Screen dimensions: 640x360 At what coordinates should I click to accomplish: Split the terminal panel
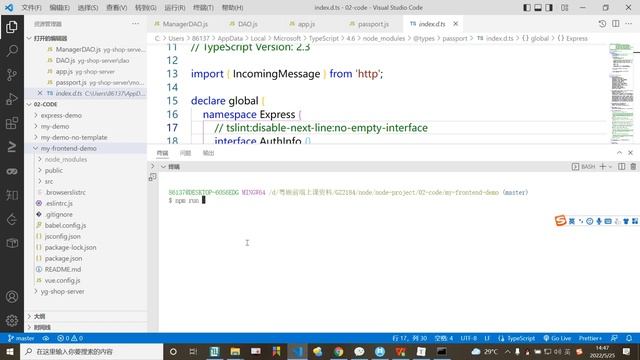[x=622, y=167]
